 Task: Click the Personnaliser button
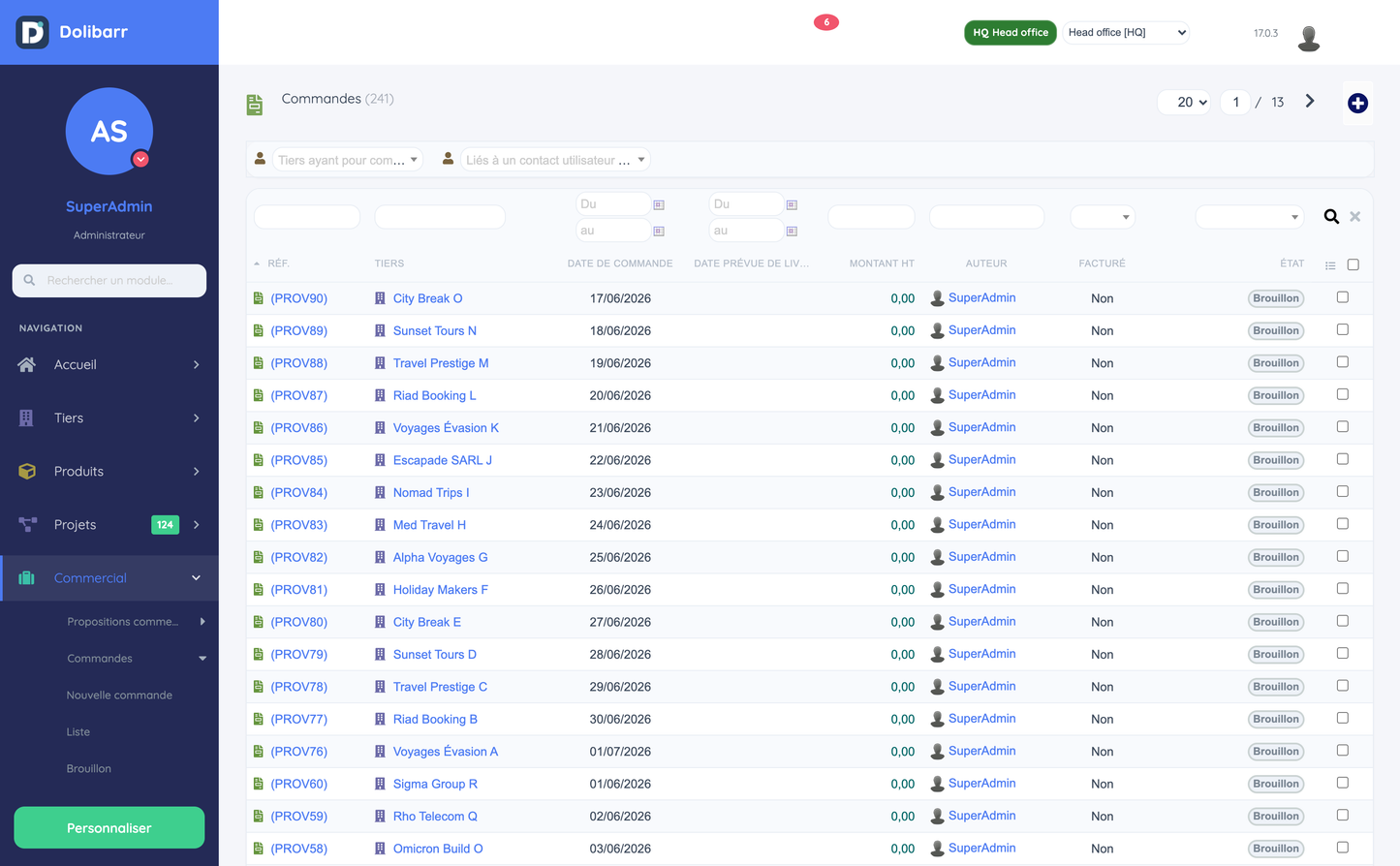109,828
